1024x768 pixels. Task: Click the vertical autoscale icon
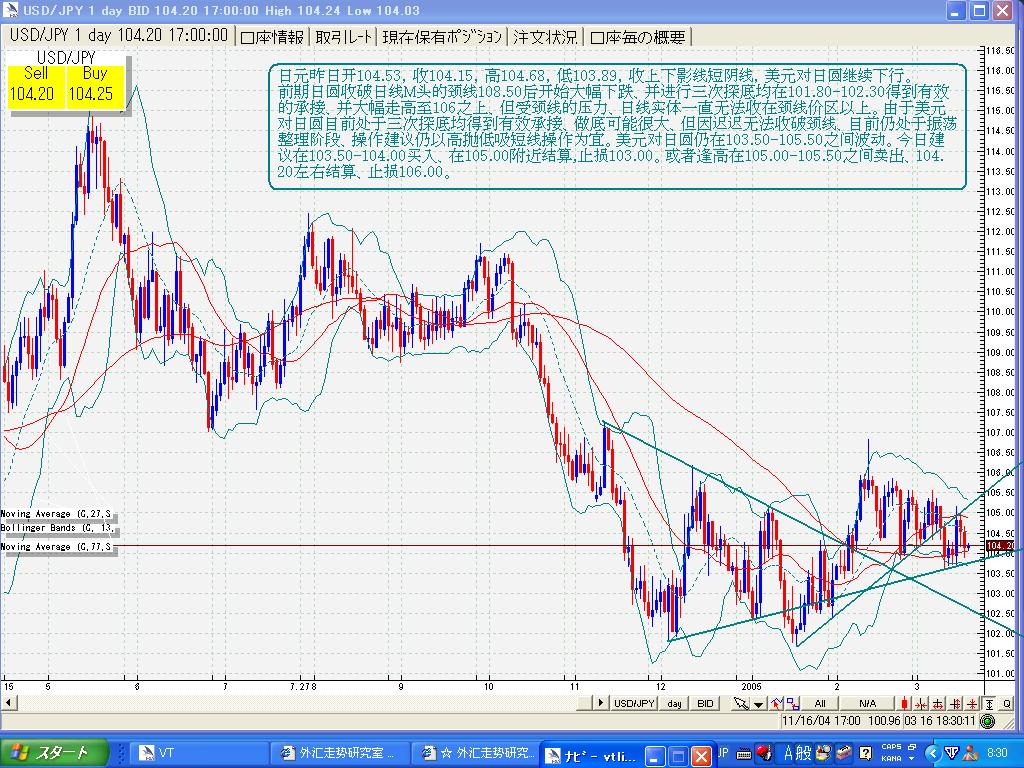point(988,703)
